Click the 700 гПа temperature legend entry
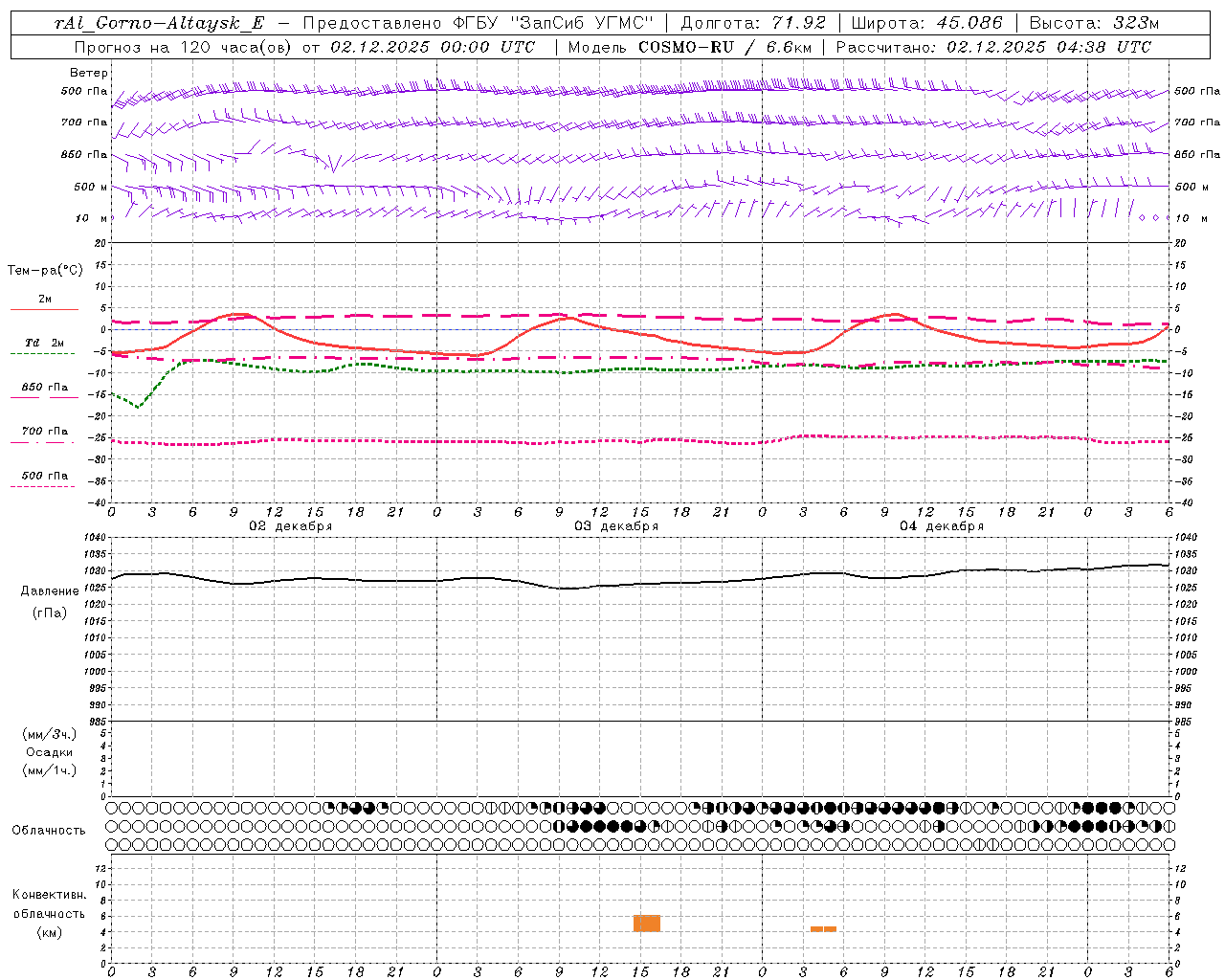The image size is (1225, 980). pos(44,432)
